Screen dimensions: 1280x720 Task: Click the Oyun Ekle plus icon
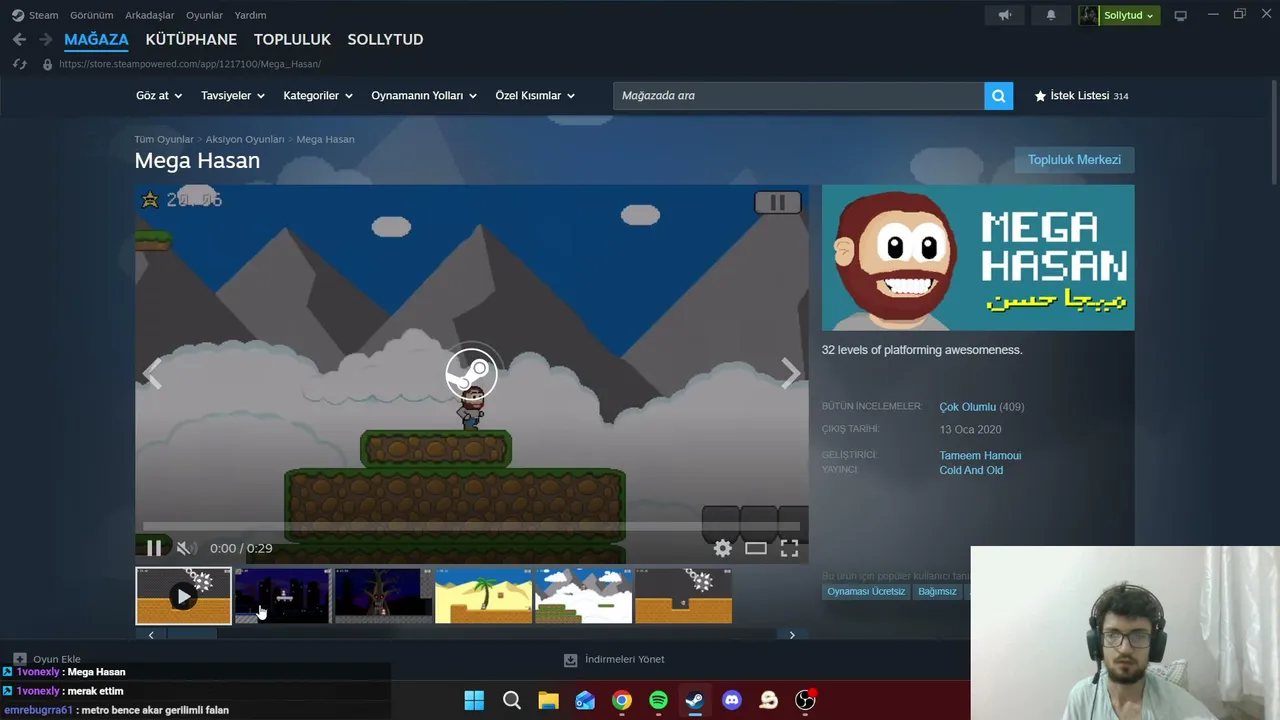20,659
